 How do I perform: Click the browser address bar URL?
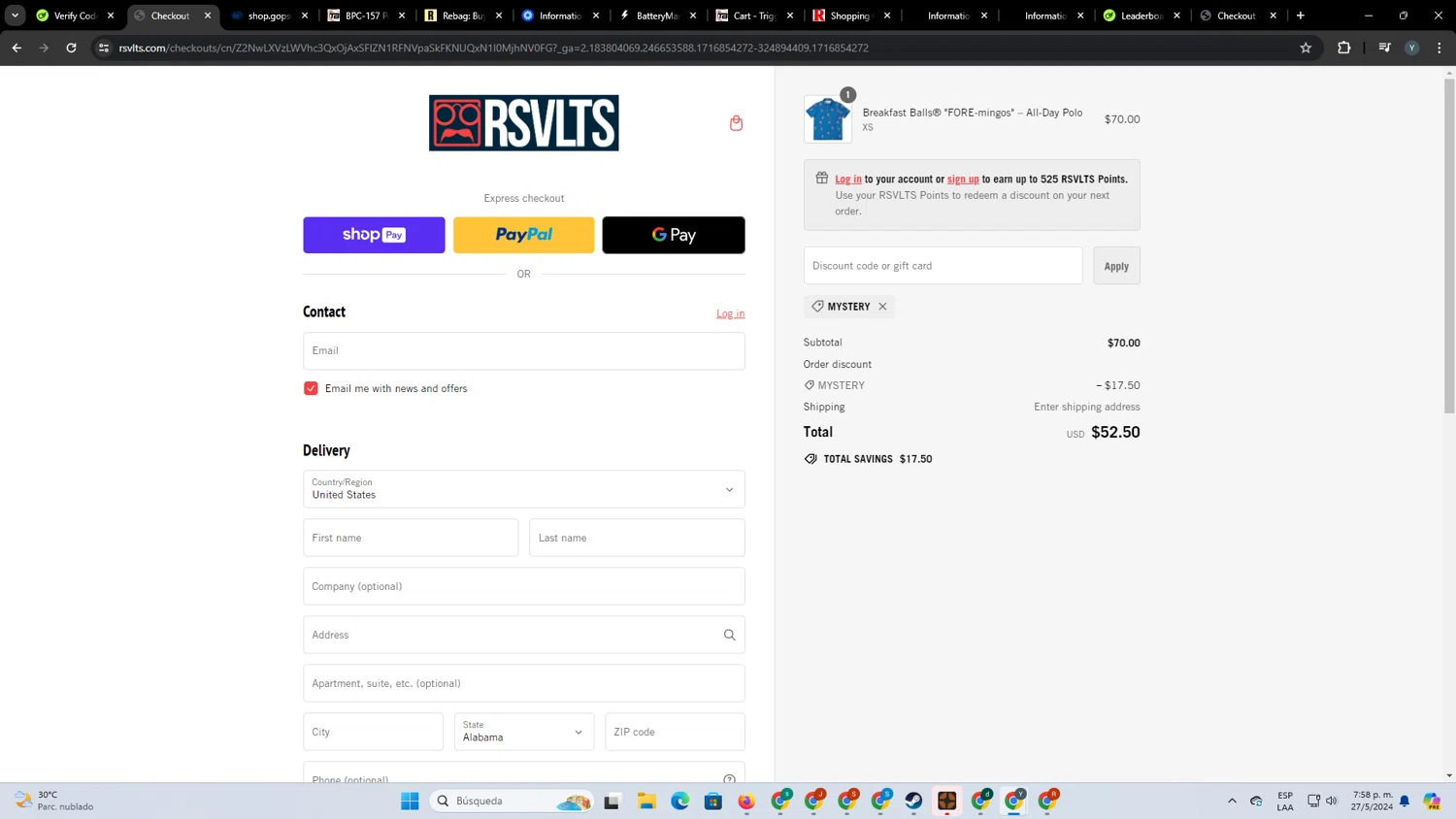(493, 48)
